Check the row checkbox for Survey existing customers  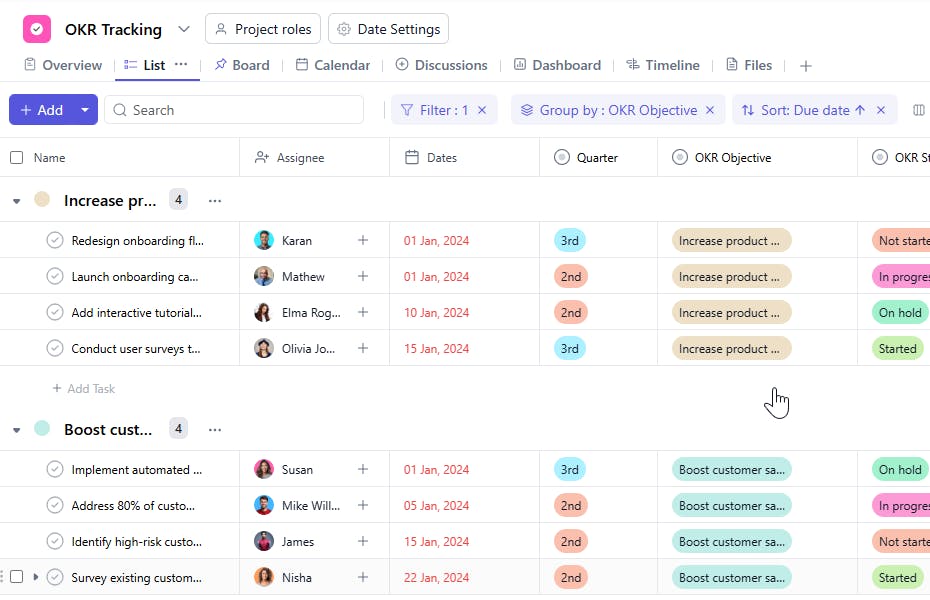(16, 577)
